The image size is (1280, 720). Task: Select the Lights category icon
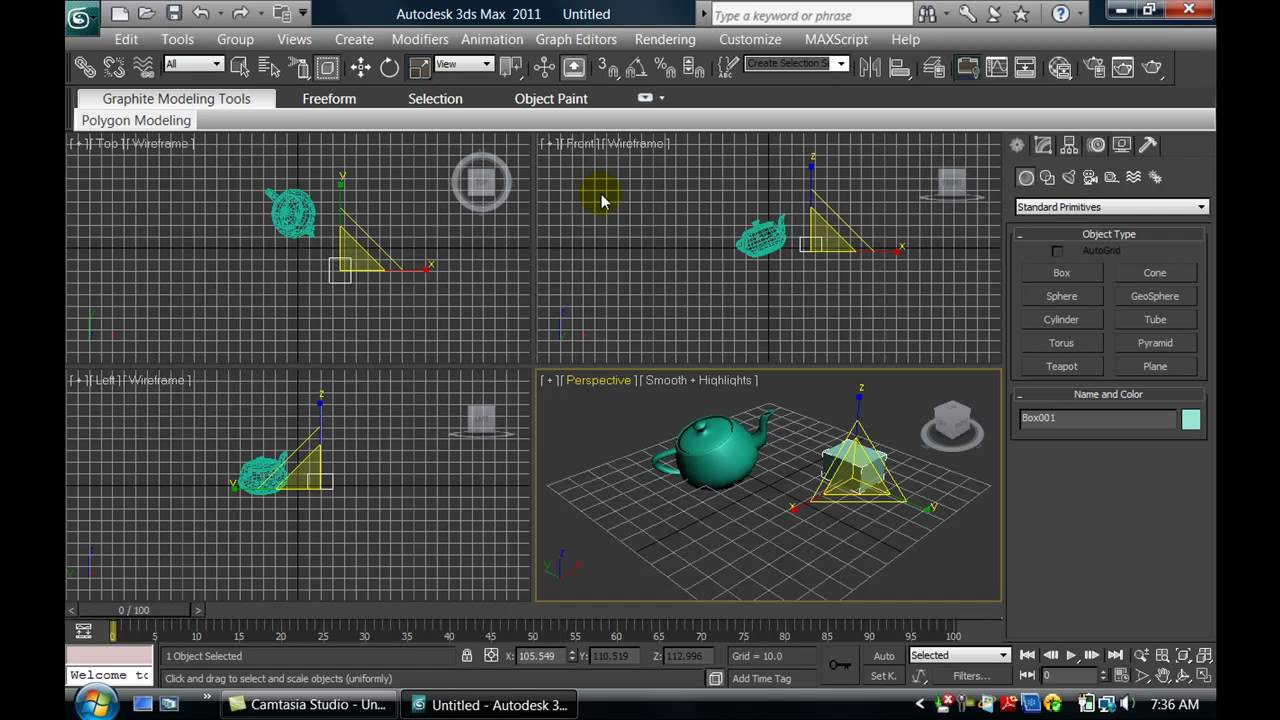coord(1069,177)
